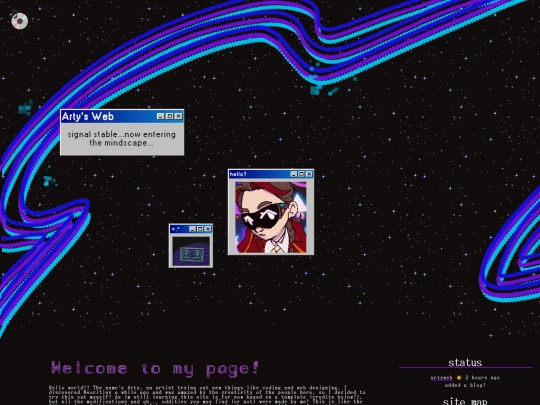This screenshot has width=540, height=405.
Task: Click the yellow star icon in status
Action: pyautogui.click(x=459, y=378)
